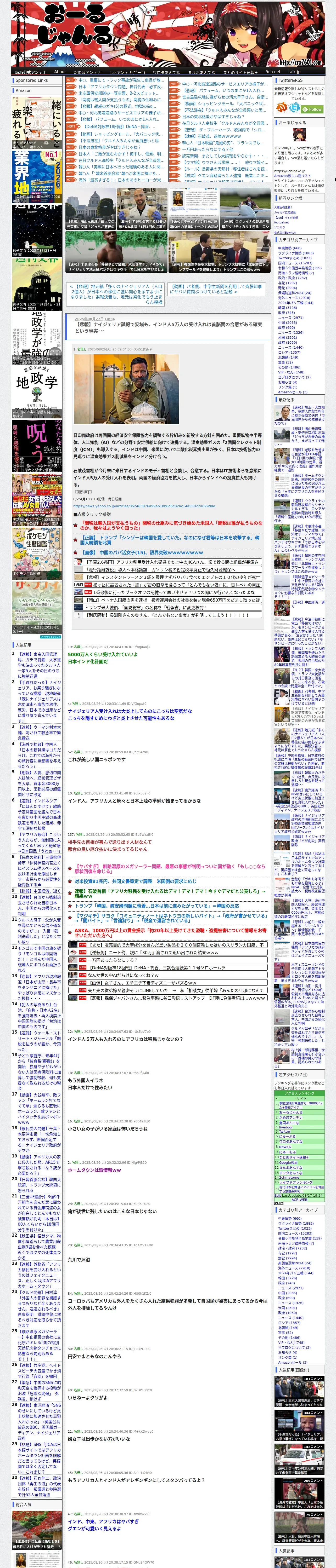Click the Amazon ad for ポケモン生態図鑑

pos(37,555)
